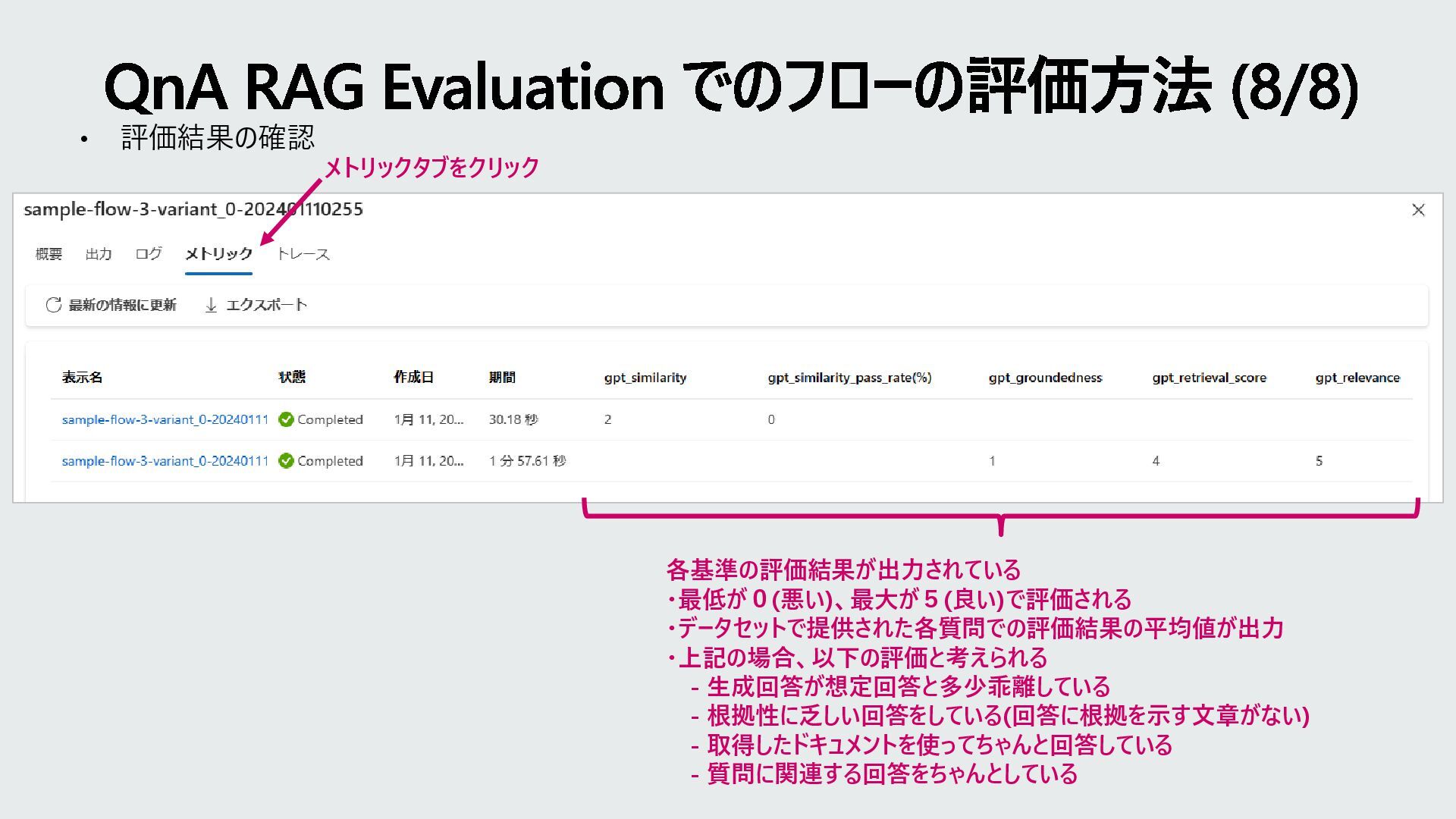The height and width of the screenshot is (819, 1456).
Task: Sort by the 作成日 column header
Action: click(x=413, y=378)
